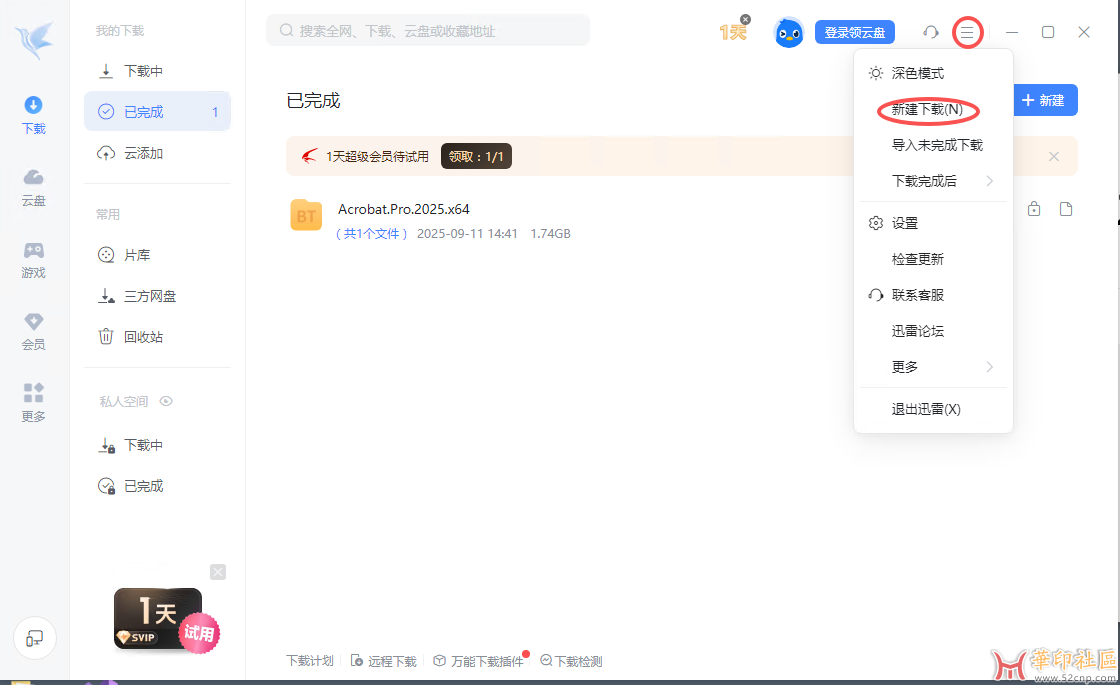Click the file icon on Acrobat row
The image size is (1120, 685).
(1066, 209)
